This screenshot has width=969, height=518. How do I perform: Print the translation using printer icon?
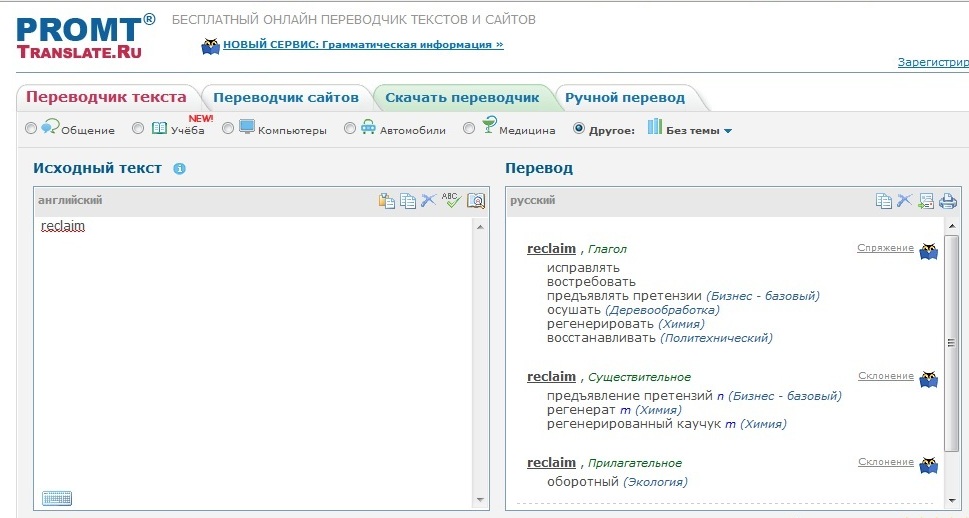(948, 201)
